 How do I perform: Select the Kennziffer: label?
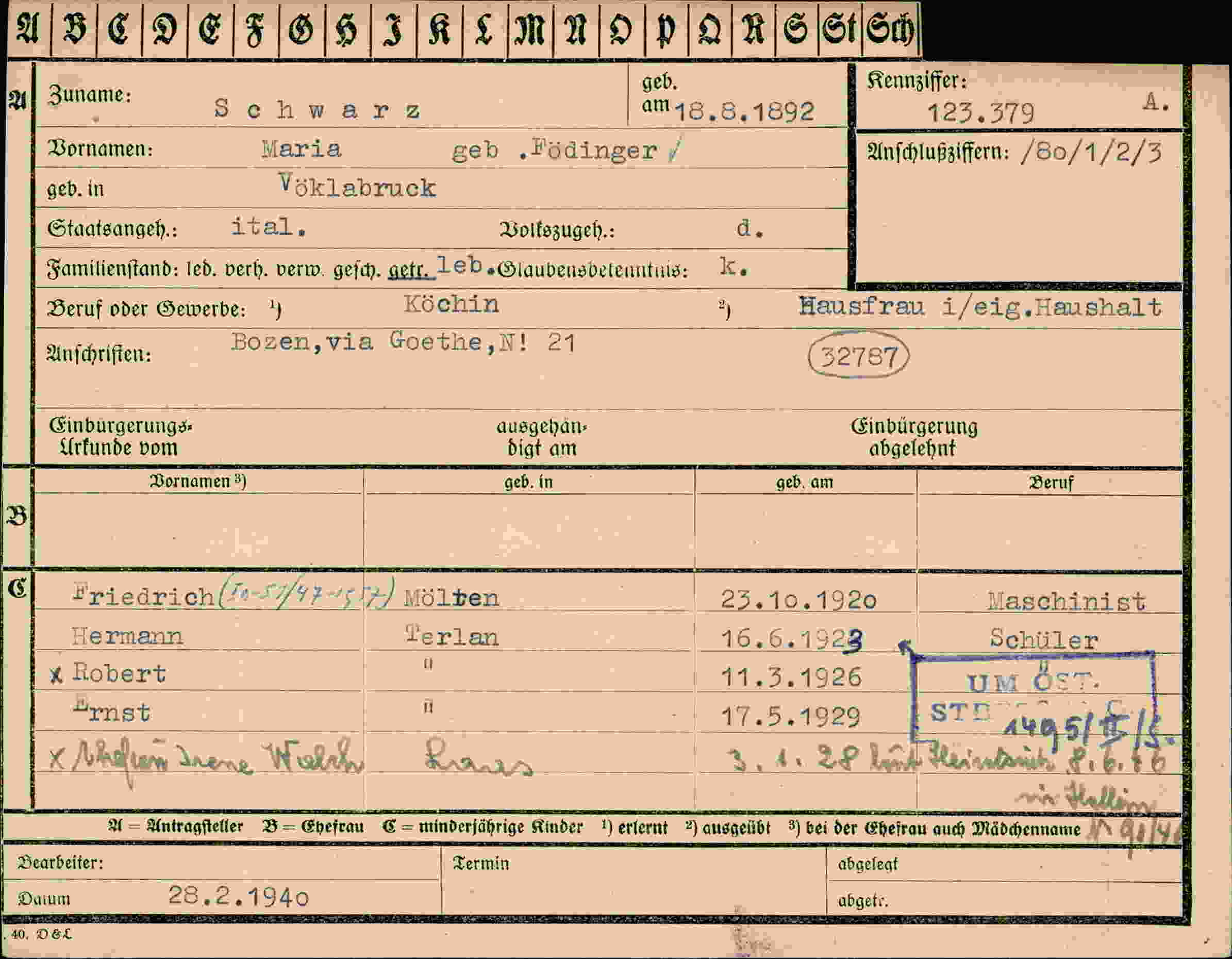pyautogui.click(x=917, y=80)
